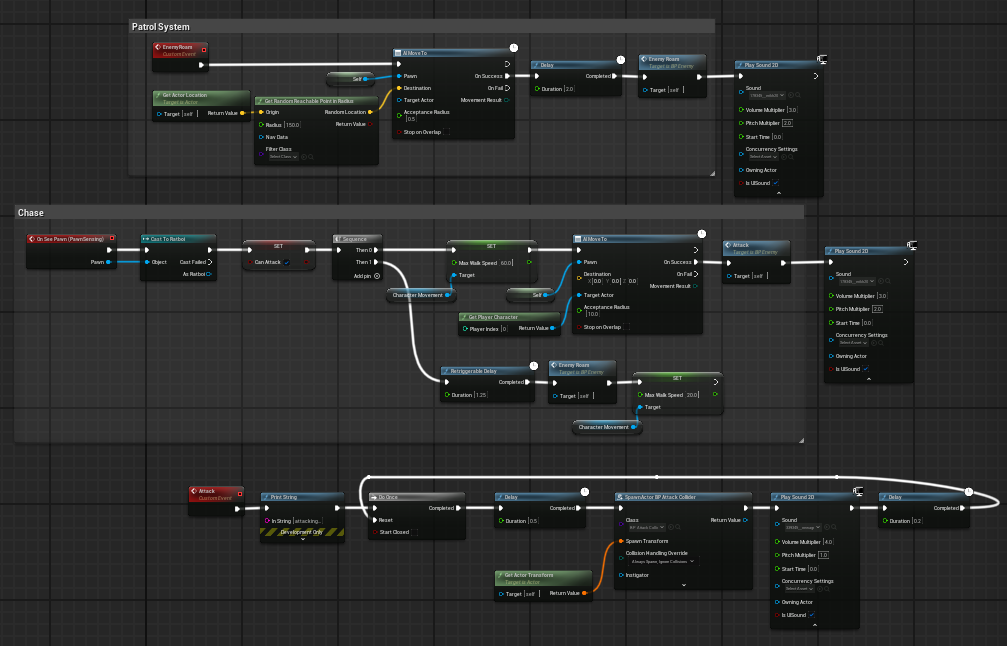Uncheck Is UISound on Play Sound 2D in Chase row

tap(866, 369)
